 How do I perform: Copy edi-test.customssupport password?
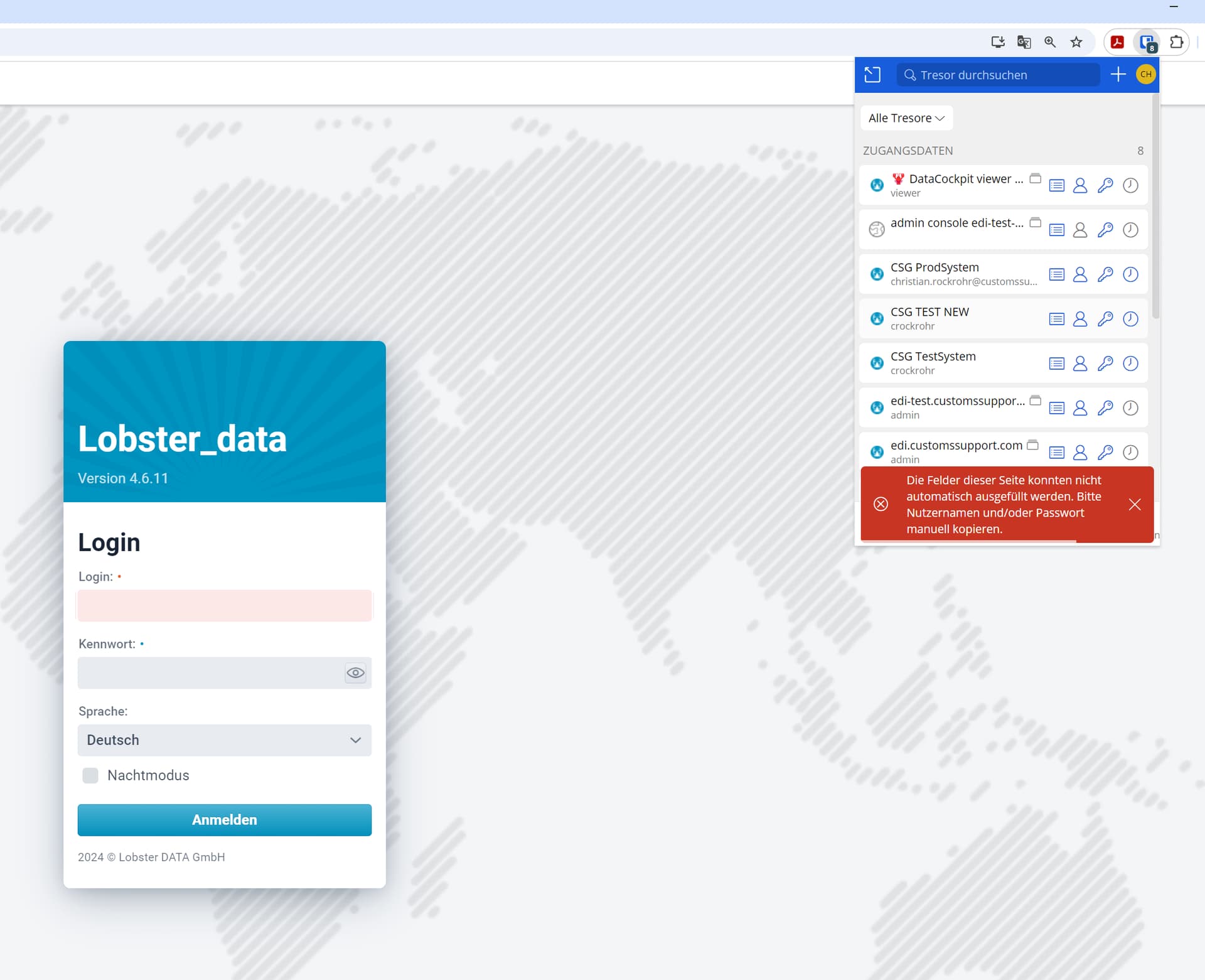tap(1105, 409)
